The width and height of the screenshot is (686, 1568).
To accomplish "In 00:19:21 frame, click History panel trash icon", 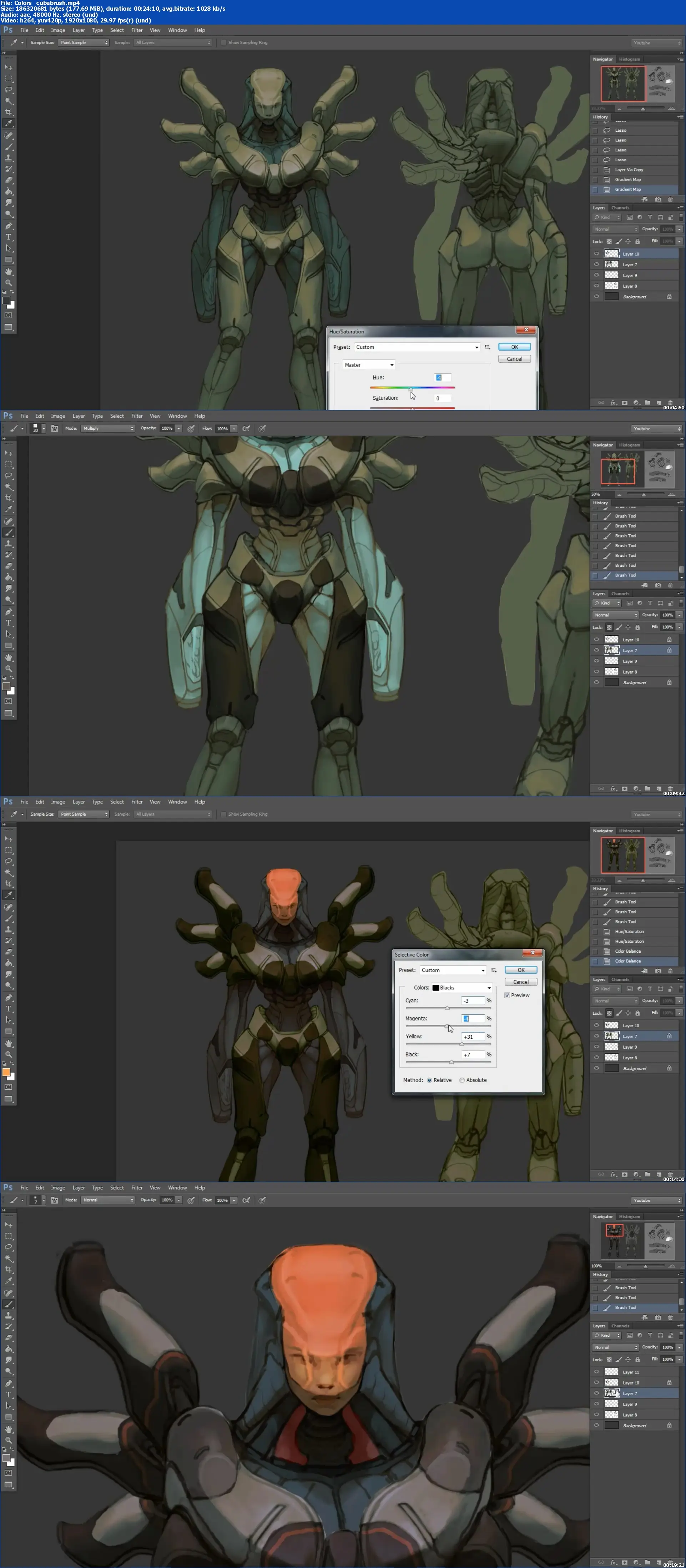I will click(x=670, y=1317).
